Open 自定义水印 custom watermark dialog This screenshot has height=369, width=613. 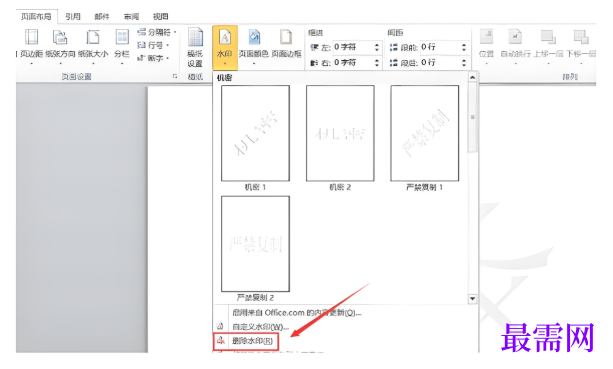pos(260,327)
